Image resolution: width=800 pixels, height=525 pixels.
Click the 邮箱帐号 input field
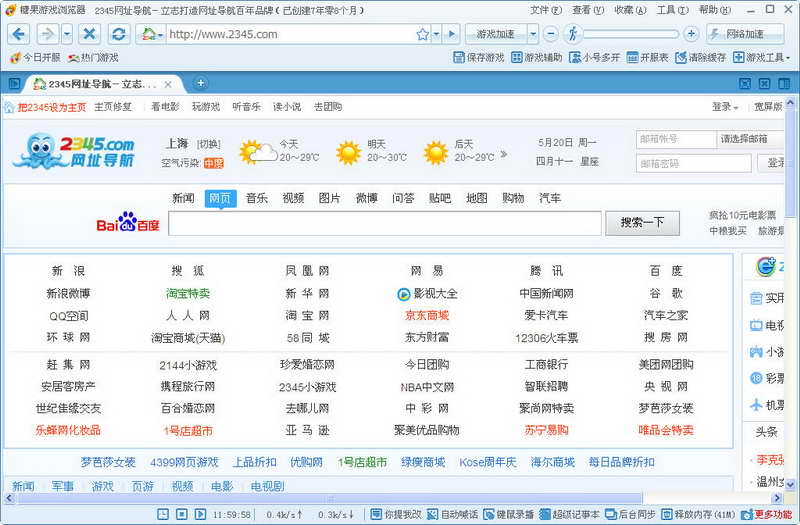(x=676, y=139)
